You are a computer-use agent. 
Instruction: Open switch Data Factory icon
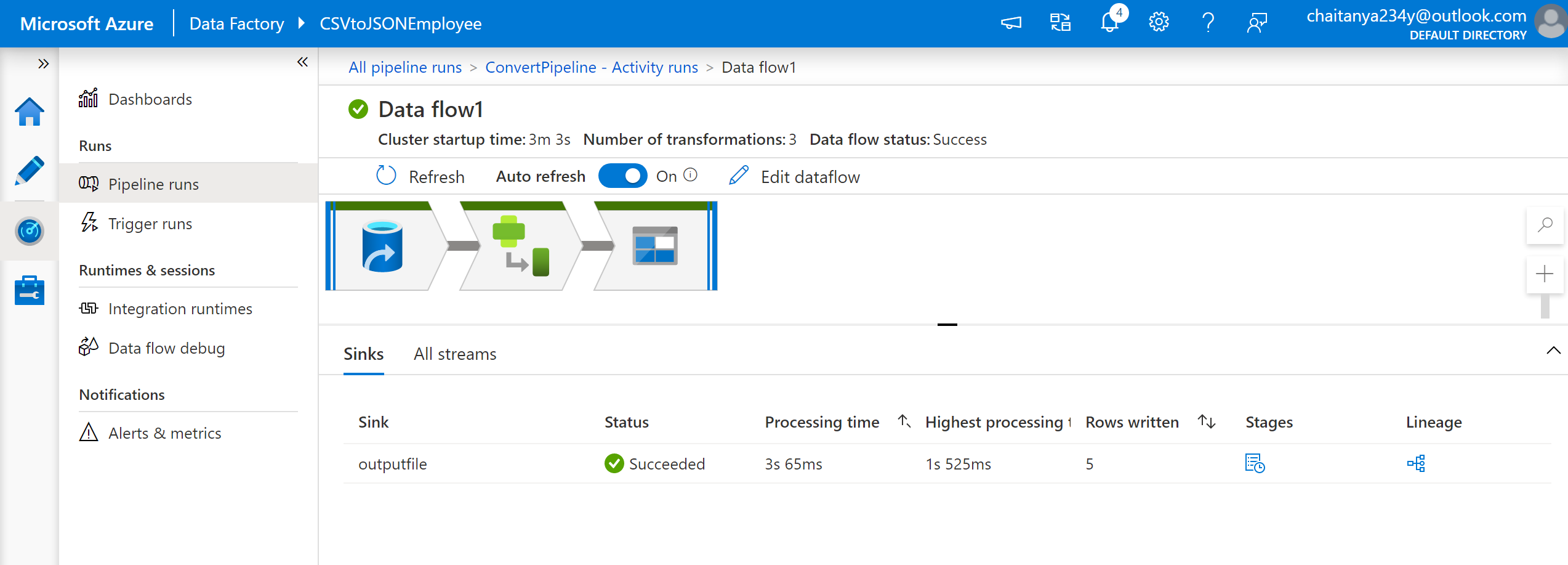pos(1060,23)
